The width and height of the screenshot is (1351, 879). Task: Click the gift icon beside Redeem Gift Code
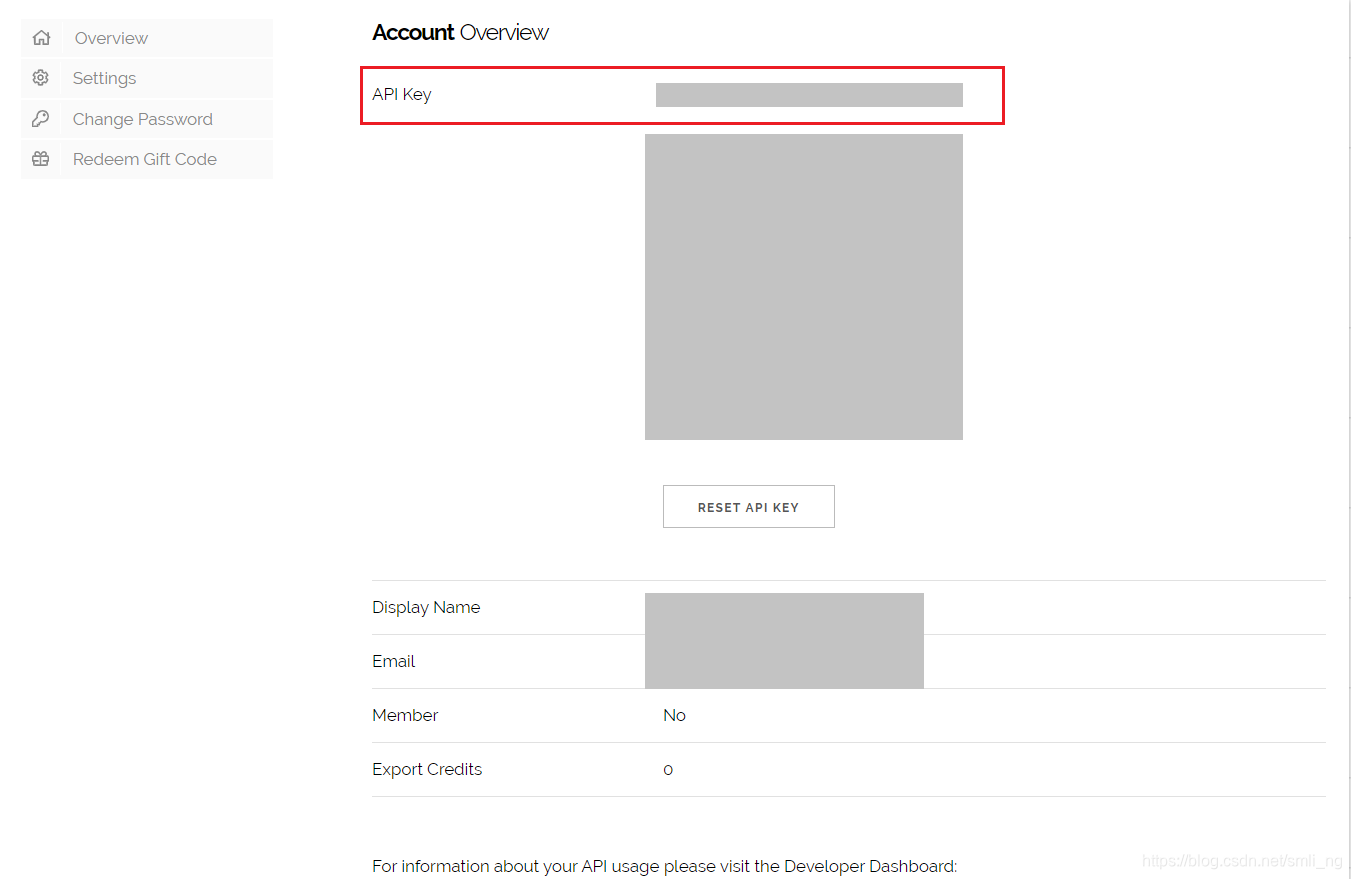[x=41, y=159]
